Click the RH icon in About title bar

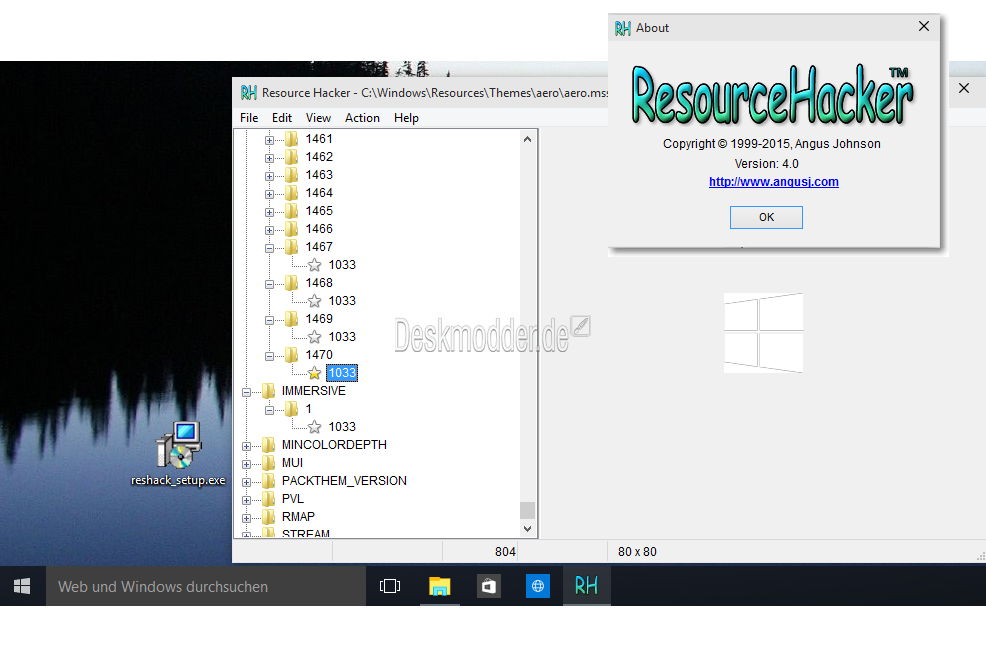623,28
